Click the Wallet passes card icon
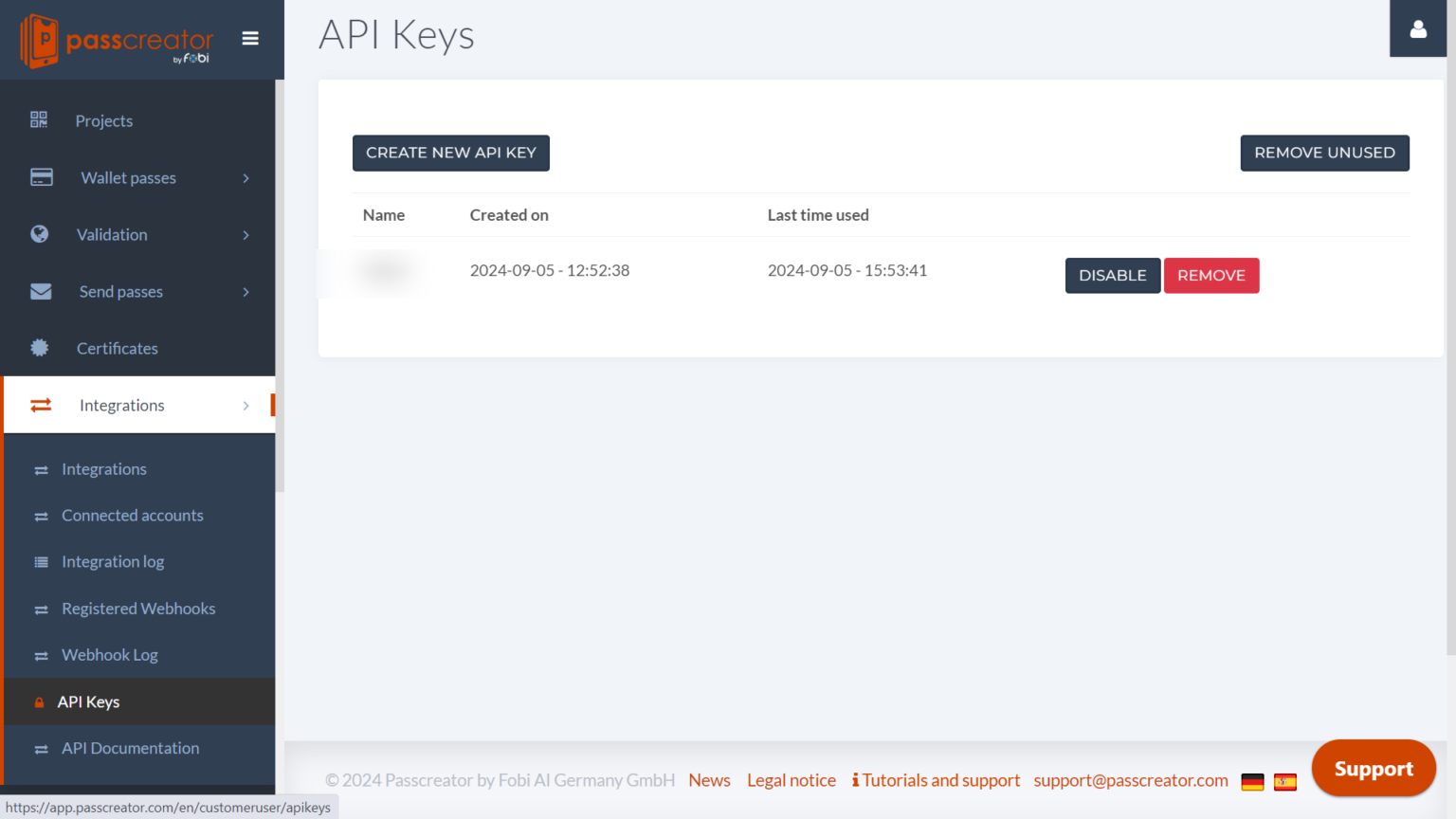 [x=42, y=177]
